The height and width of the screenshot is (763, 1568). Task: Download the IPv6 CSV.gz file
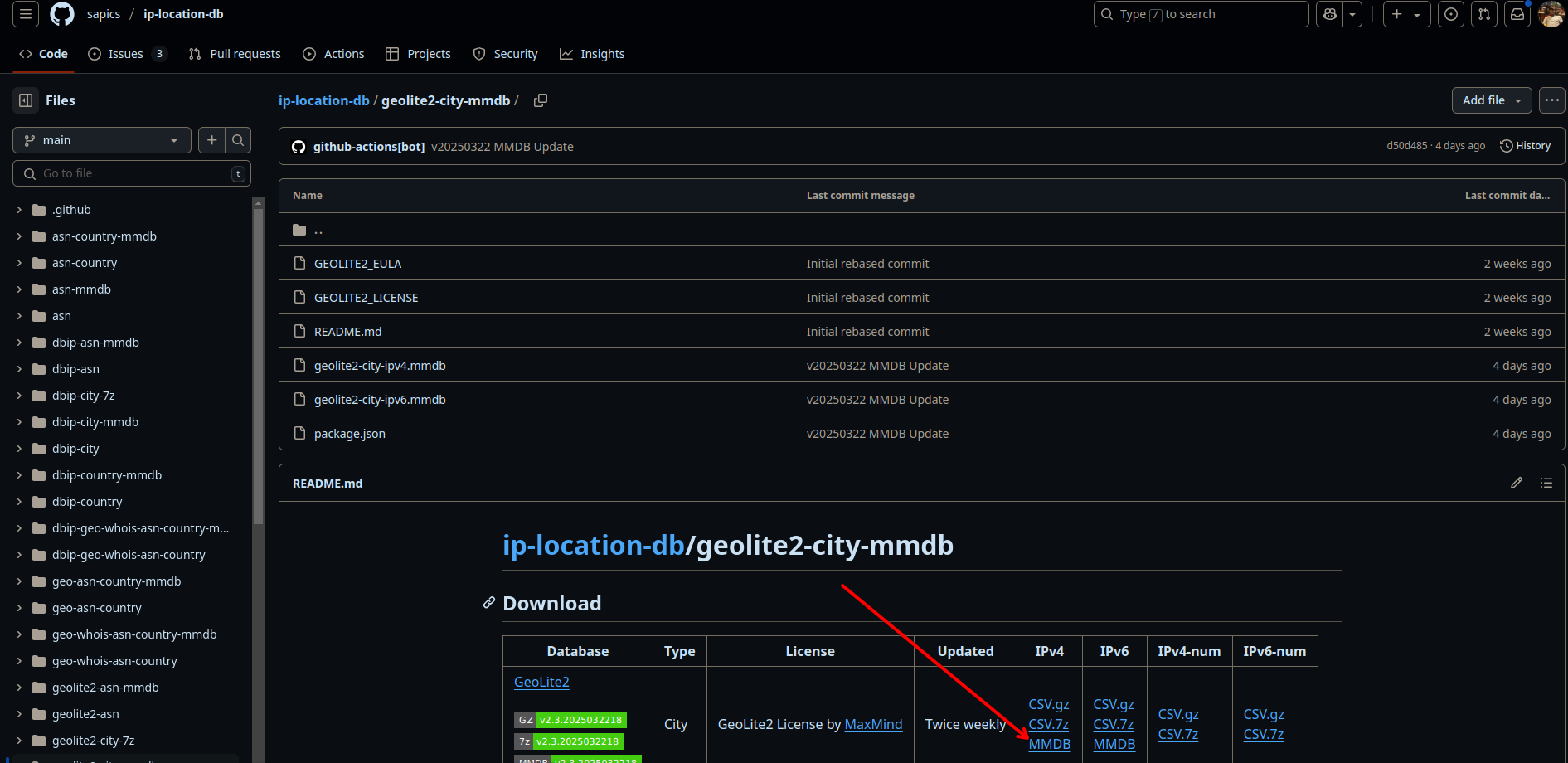[x=1114, y=704]
